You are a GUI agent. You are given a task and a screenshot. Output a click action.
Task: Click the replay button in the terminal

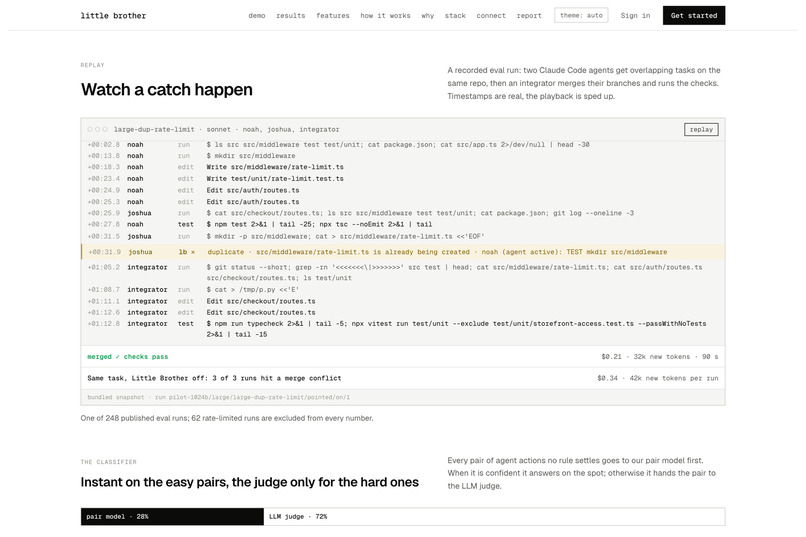[701, 129]
